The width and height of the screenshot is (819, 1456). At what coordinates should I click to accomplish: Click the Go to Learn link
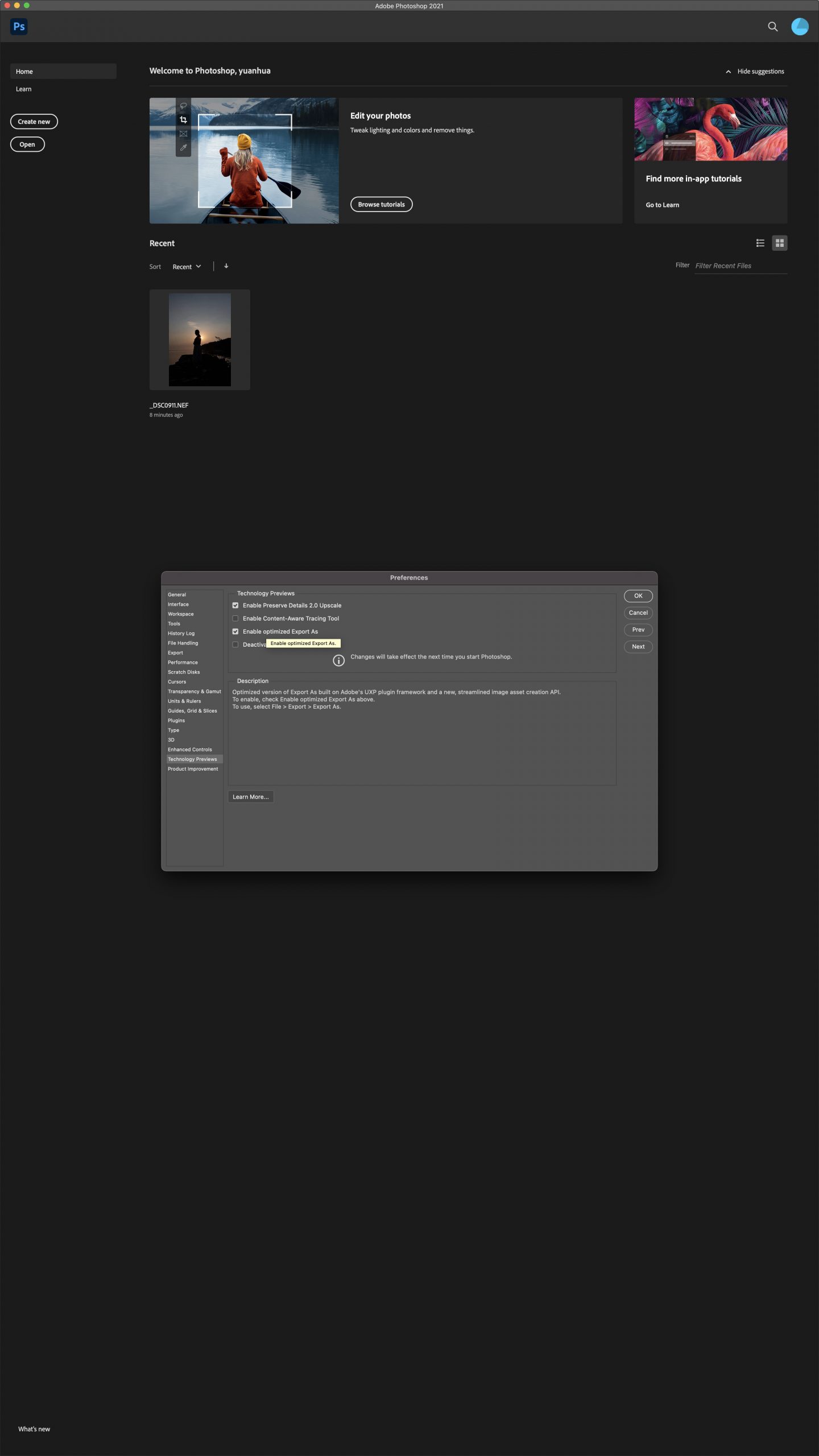point(662,205)
